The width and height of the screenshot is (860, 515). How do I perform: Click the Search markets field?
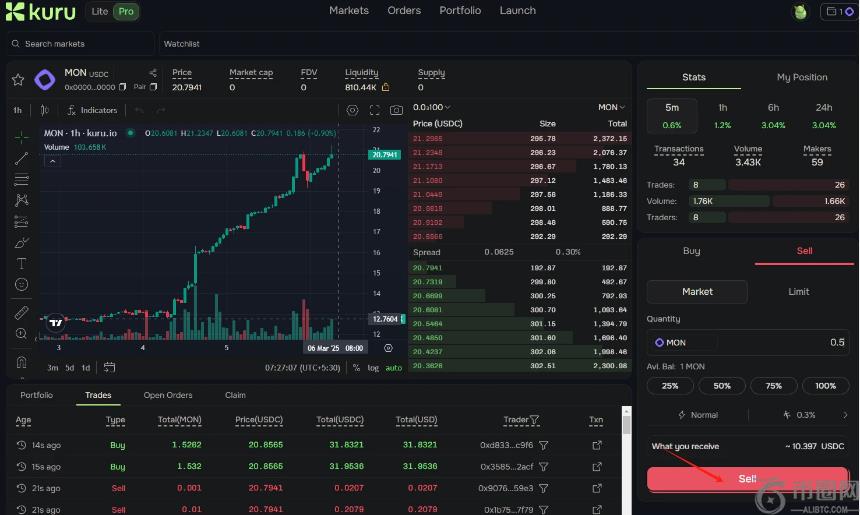(x=80, y=44)
